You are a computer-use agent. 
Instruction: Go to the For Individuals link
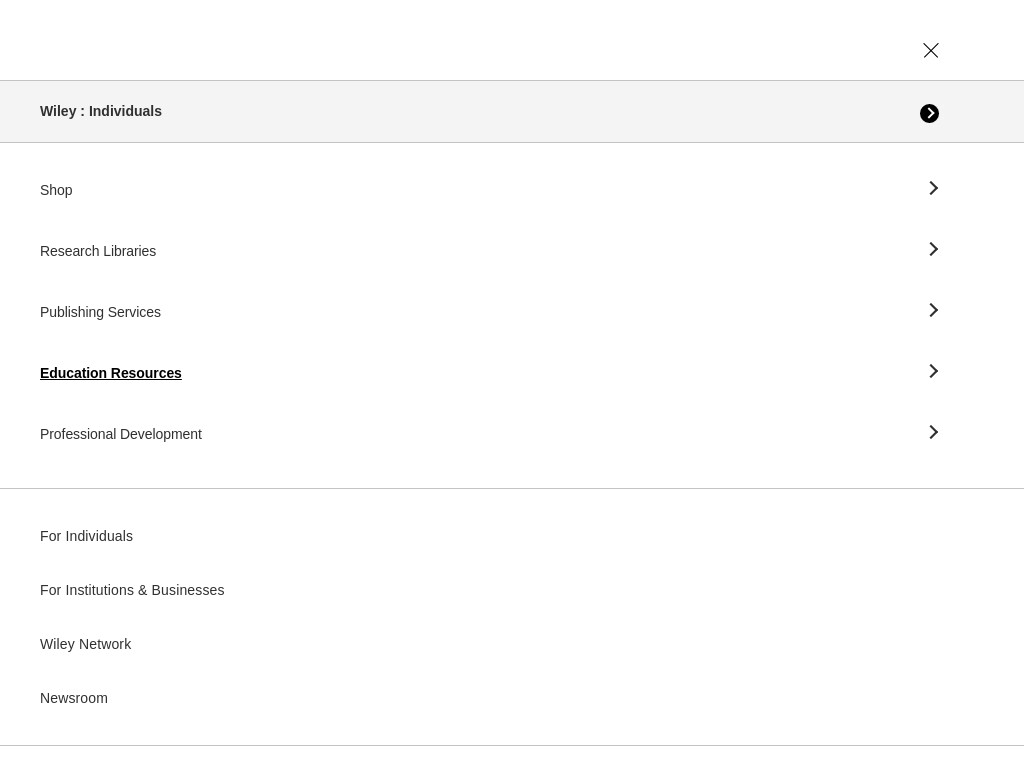tap(86, 536)
